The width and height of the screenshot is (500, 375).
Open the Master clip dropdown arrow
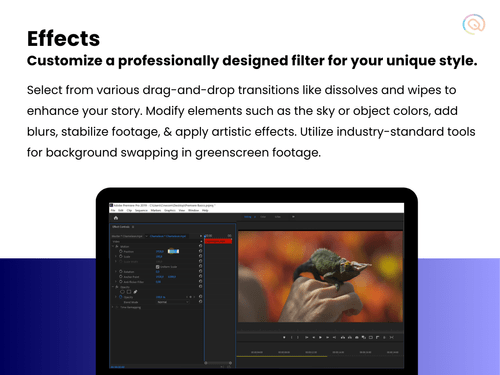pyautogui.click(x=146, y=236)
